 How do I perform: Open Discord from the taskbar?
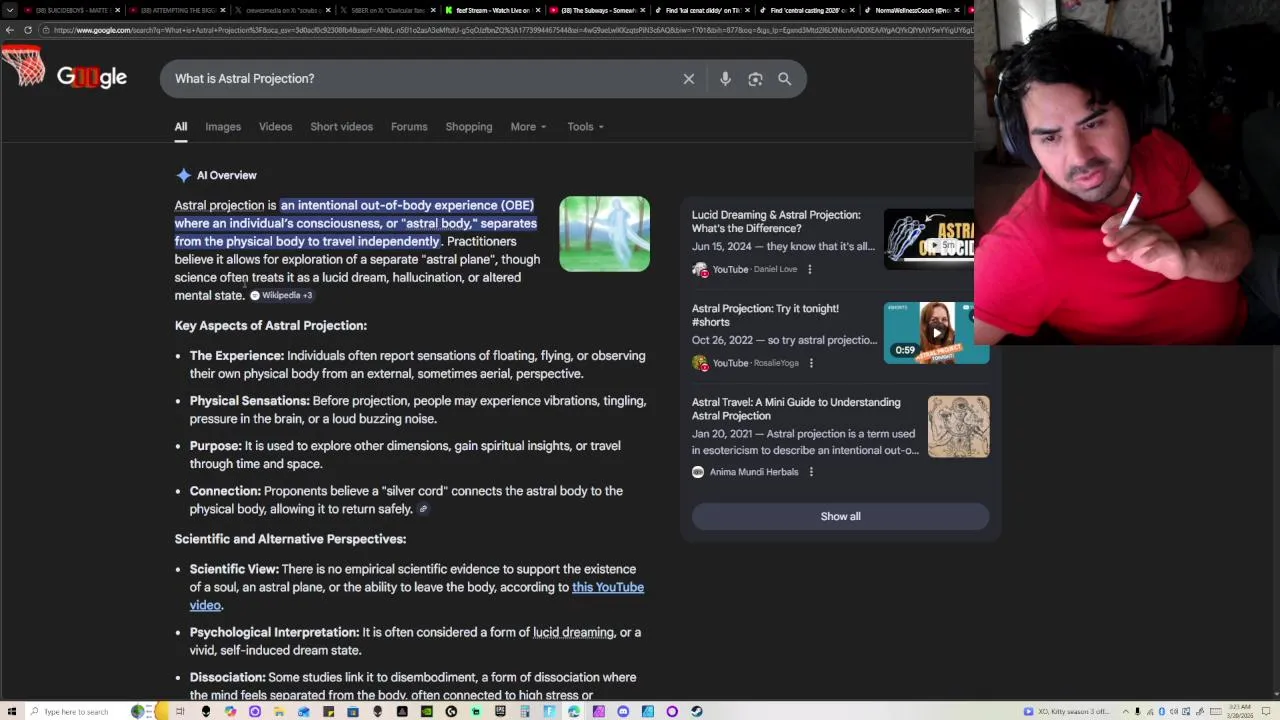click(x=622, y=711)
